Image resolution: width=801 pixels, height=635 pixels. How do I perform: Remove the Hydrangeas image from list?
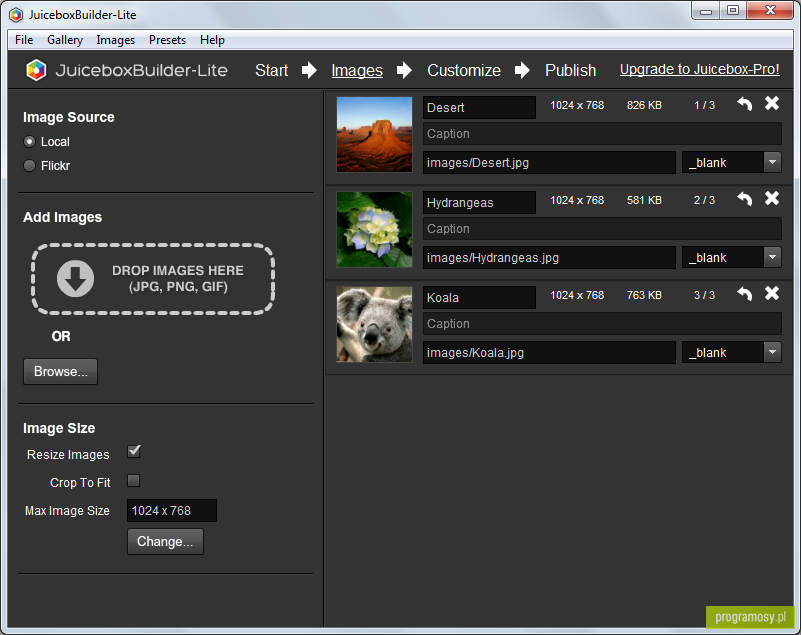click(772, 199)
